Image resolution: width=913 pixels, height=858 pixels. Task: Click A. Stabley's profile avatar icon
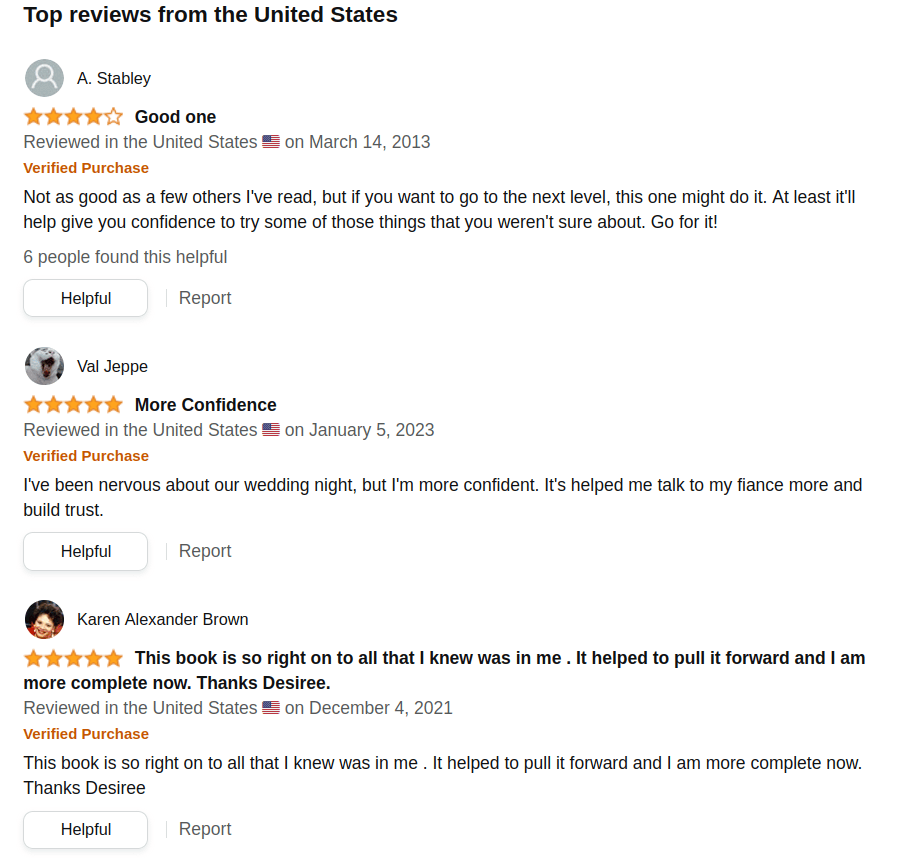(x=44, y=78)
